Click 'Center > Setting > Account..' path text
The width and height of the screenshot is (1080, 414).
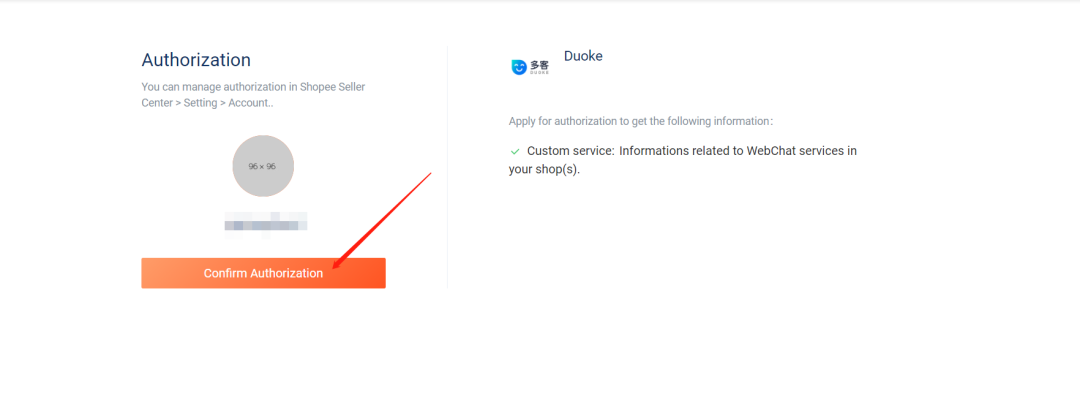pyautogui.click(x=208, y=103)
